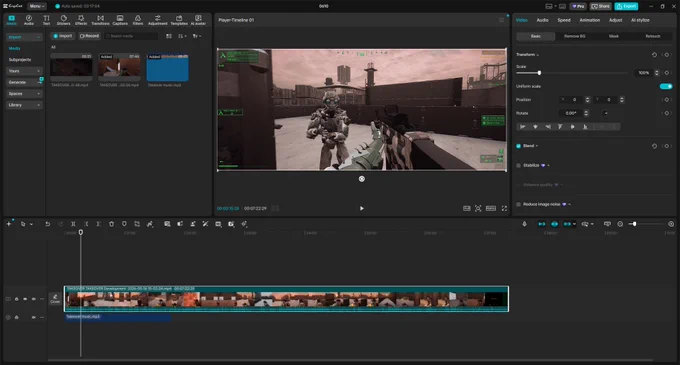The width and height of the screenshot is (680, 365).
Task: Click the split clip tool in timeline toolbar
Action: point(73,224)
